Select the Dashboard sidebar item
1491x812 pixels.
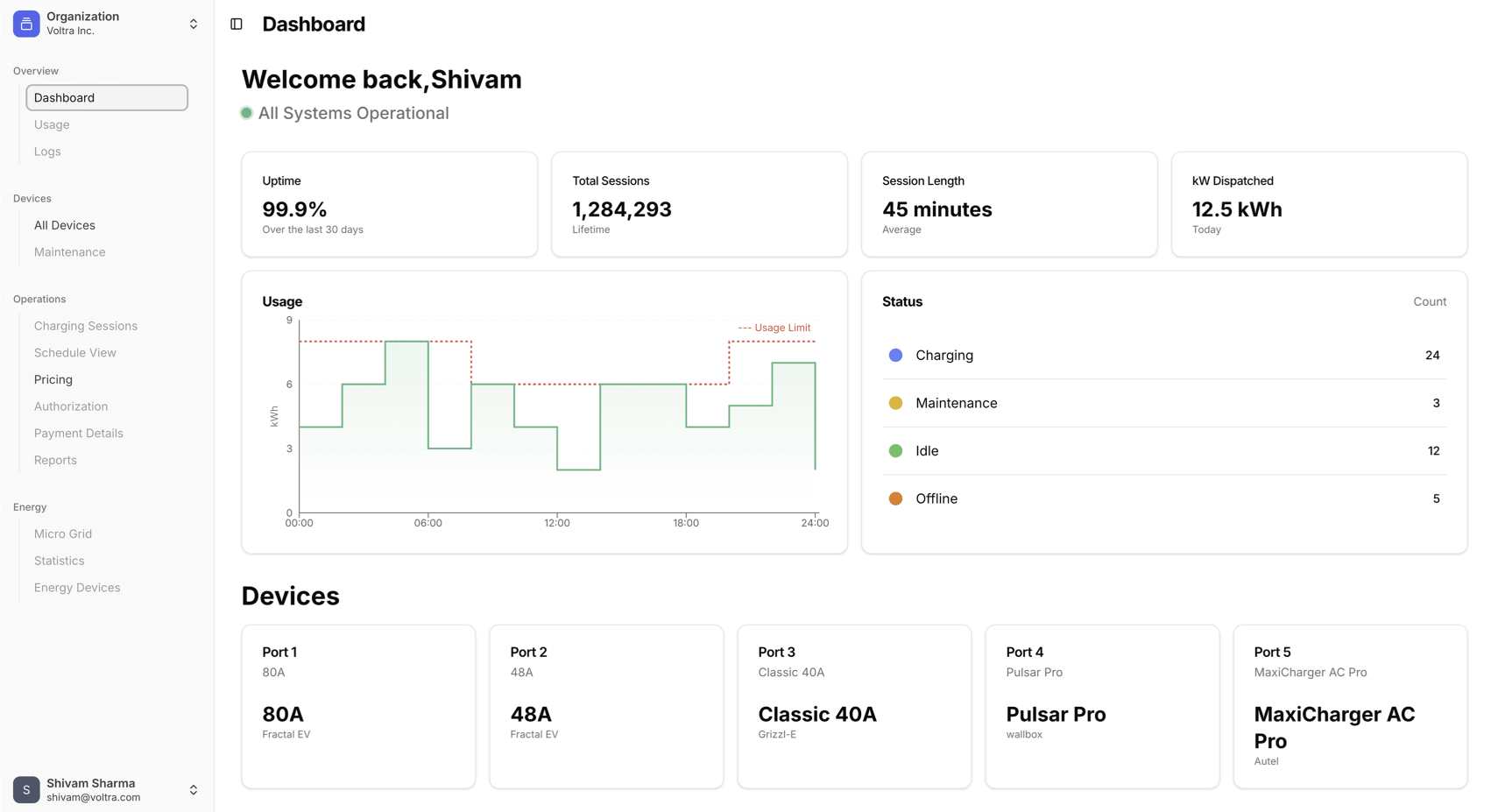(x=107, y=98)
